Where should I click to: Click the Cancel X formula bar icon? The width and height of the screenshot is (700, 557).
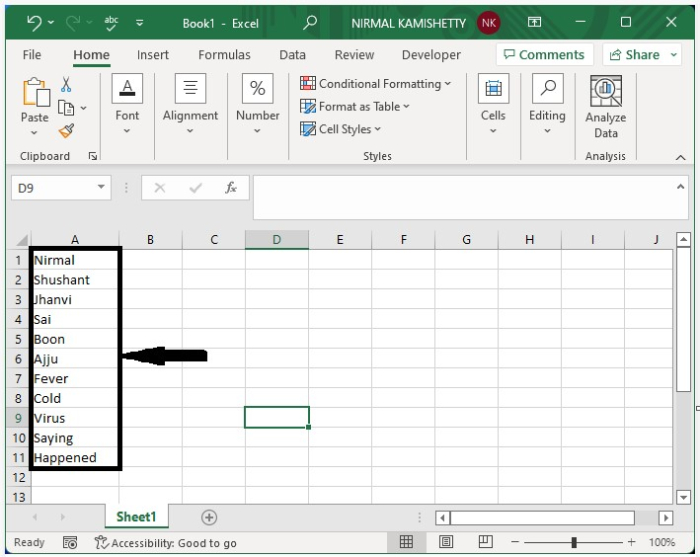(x=160, y=188)
